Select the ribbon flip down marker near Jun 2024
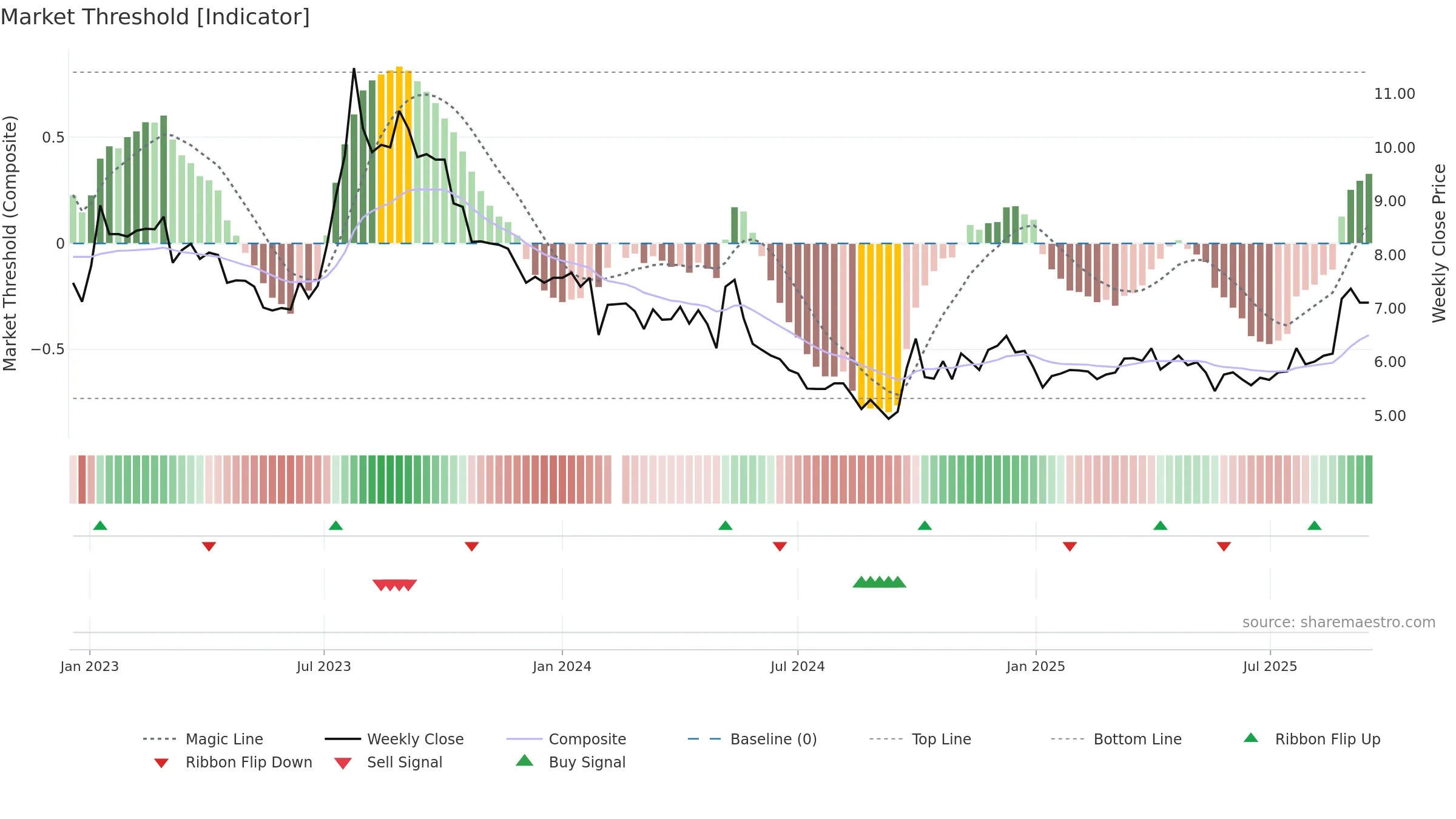Image resolution: width=1456 pixels, height=819 pixels. pyautogui.click(x=780, y=547)
